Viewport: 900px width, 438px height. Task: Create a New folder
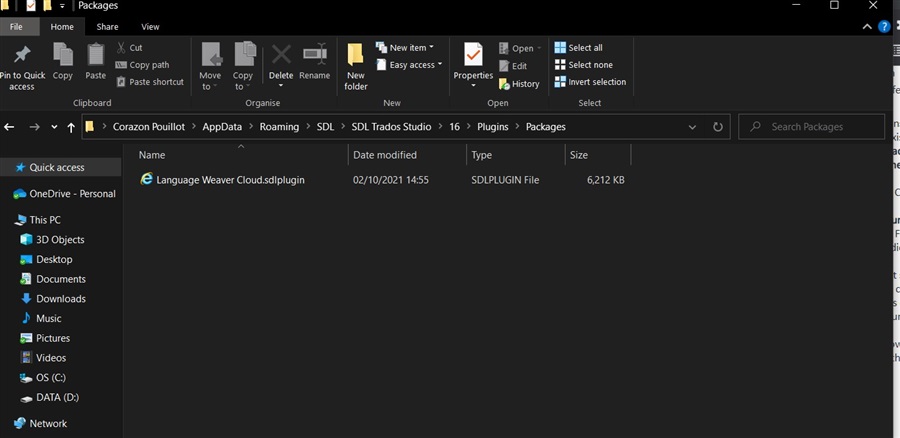tap(356, 67)
